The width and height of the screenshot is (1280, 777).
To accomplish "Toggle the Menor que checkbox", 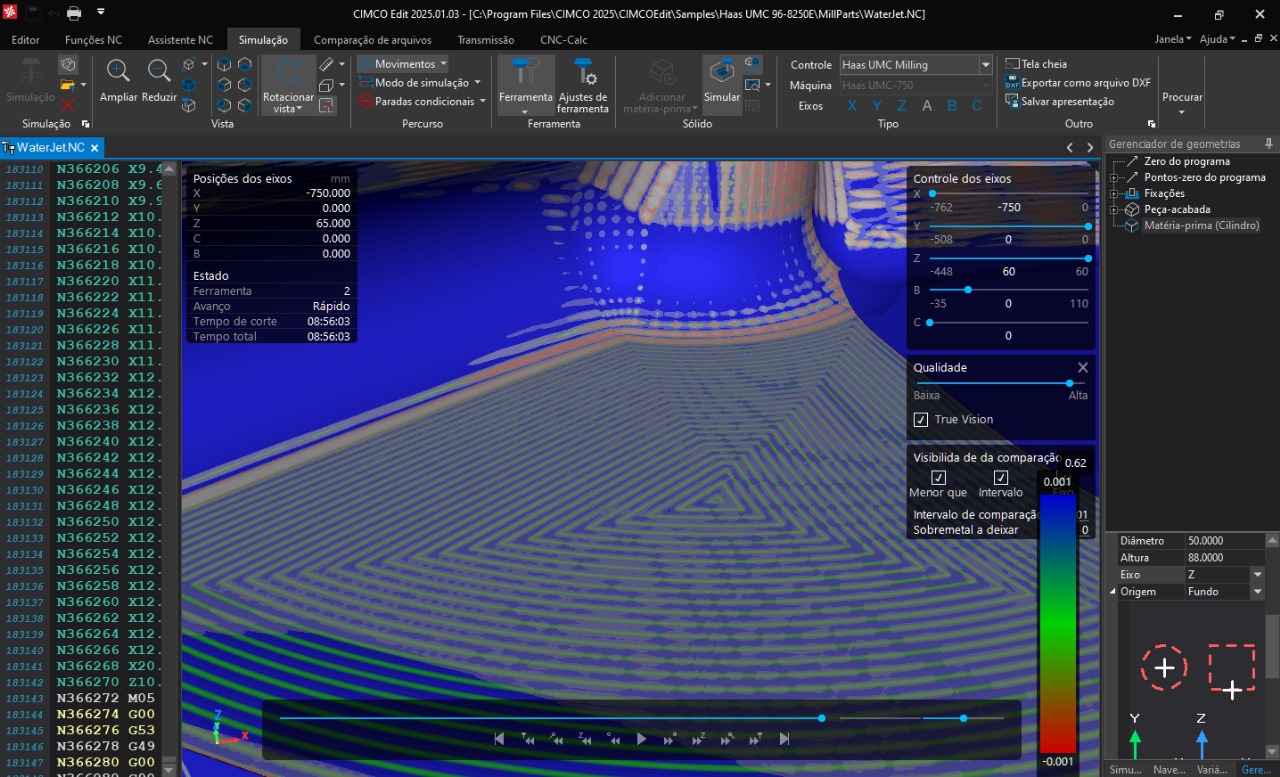I will pos(938,477).
